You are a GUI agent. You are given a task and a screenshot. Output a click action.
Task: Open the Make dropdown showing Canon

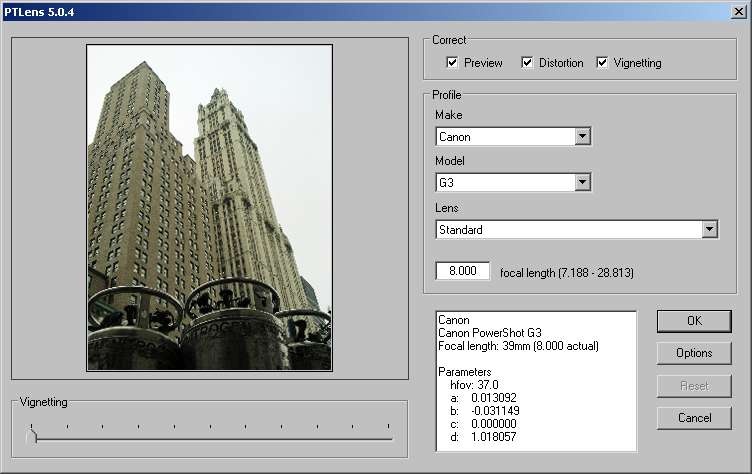pos(513,137)
